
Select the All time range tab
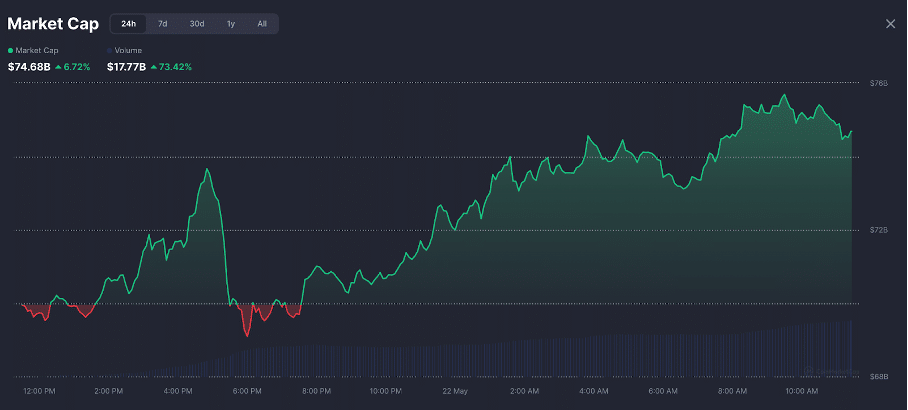(262, 24)
